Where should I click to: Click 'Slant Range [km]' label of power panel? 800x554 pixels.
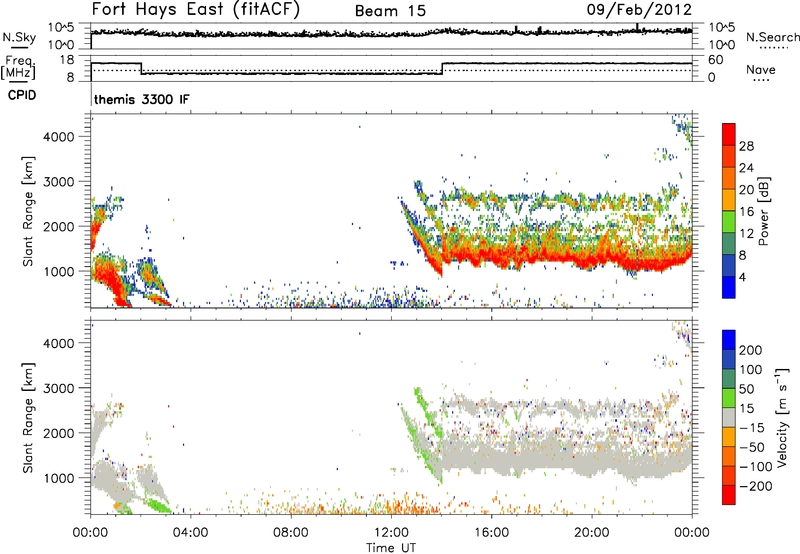pos(28,211)
